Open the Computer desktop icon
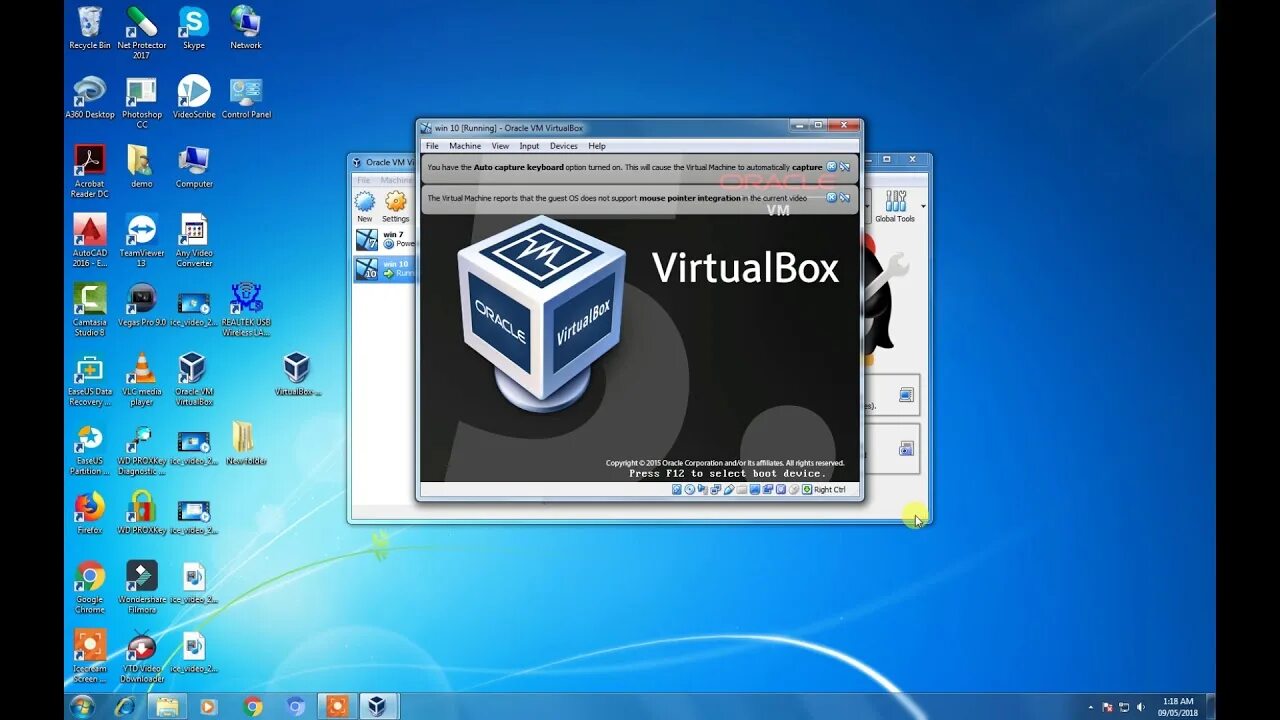This screenshot has height=720, width=1280. pos(194,167)
